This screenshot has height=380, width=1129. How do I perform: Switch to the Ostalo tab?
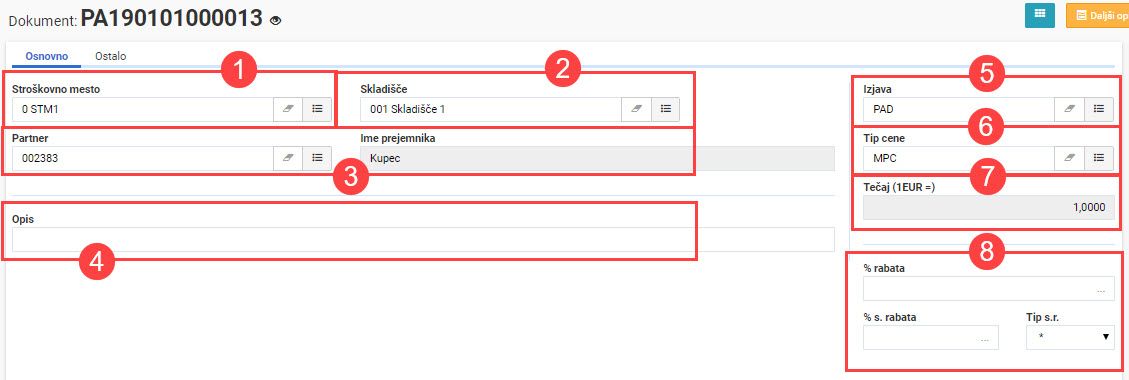pyautogui.click(x=111, y=55)
